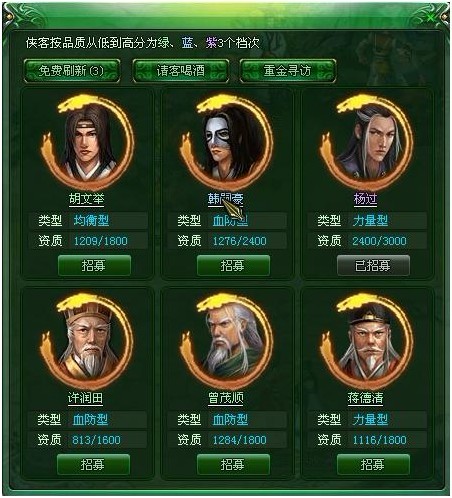Close the recruitment window via green X
Screen dimensions: 452x498
[431, 17]
